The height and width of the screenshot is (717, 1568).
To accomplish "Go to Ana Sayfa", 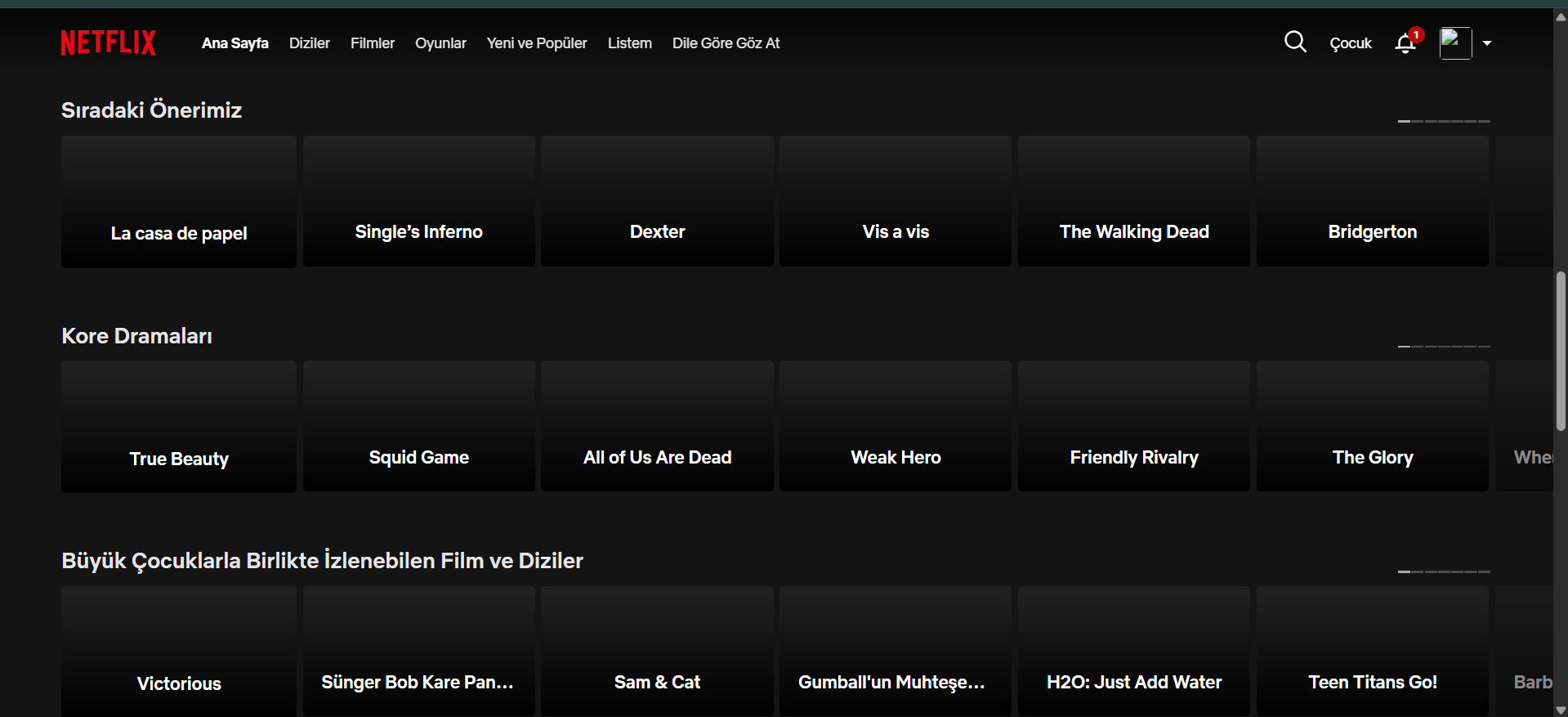I will (235, 43).
